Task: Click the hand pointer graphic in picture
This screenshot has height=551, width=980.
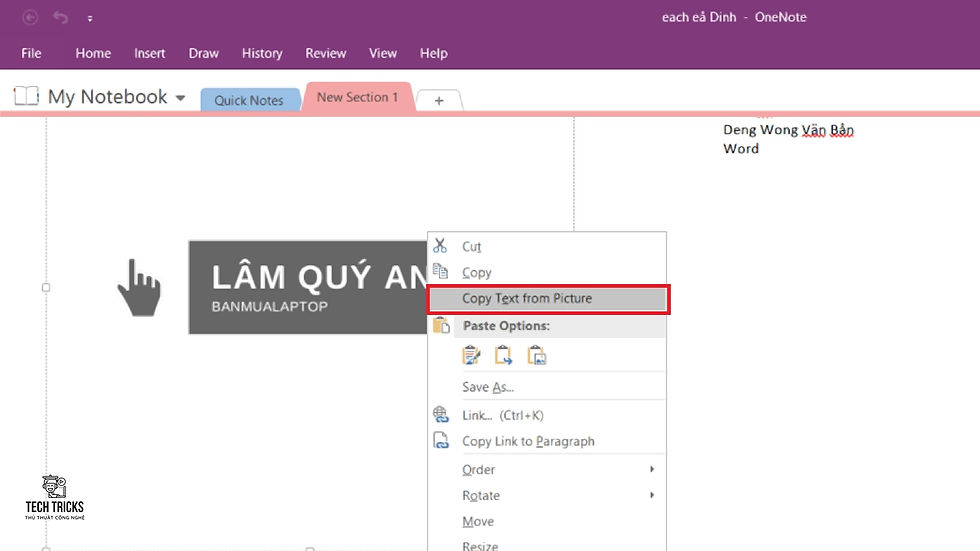Action: (x=139, y=287)
